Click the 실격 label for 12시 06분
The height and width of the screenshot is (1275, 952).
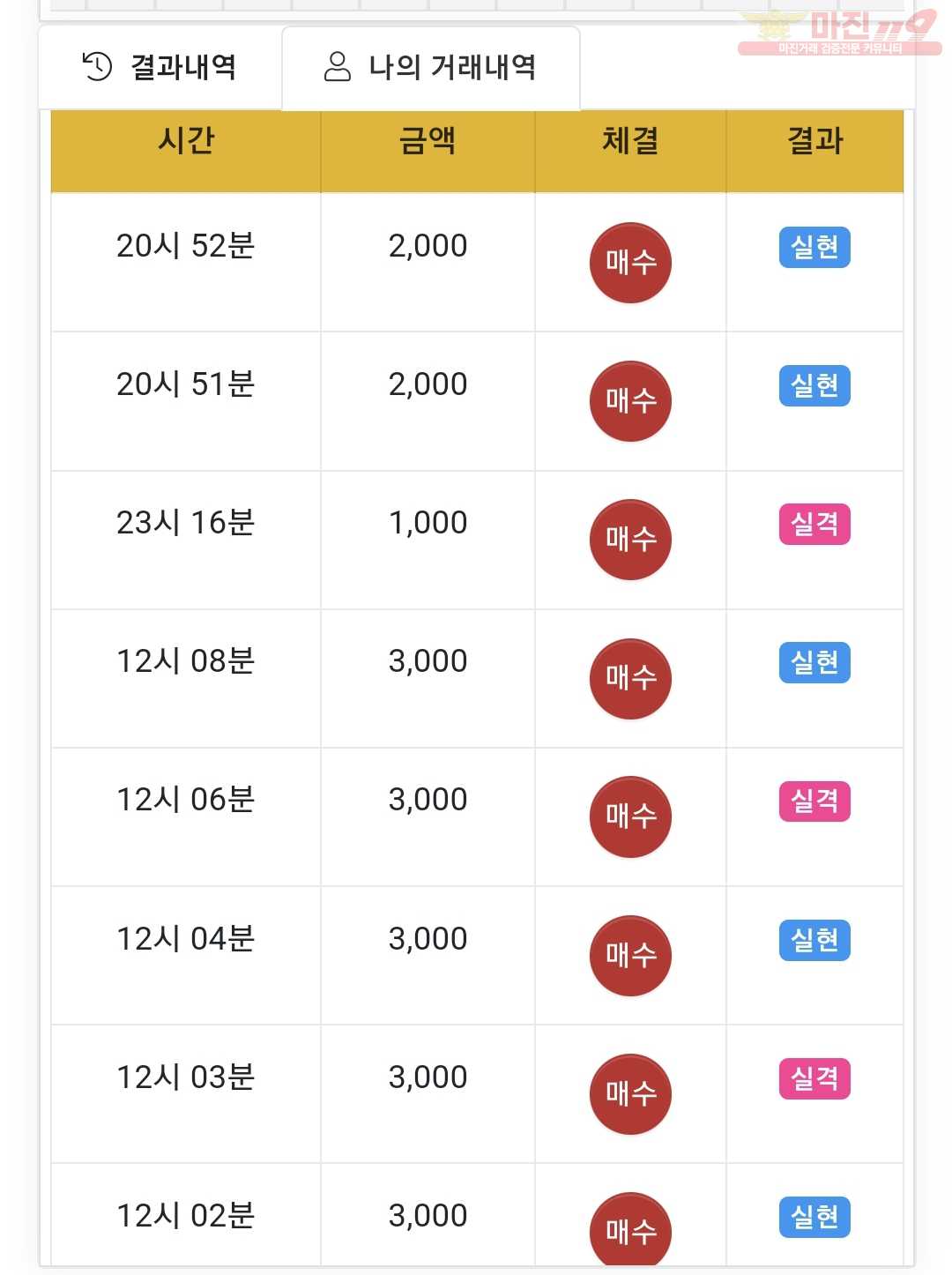[814, 801]
